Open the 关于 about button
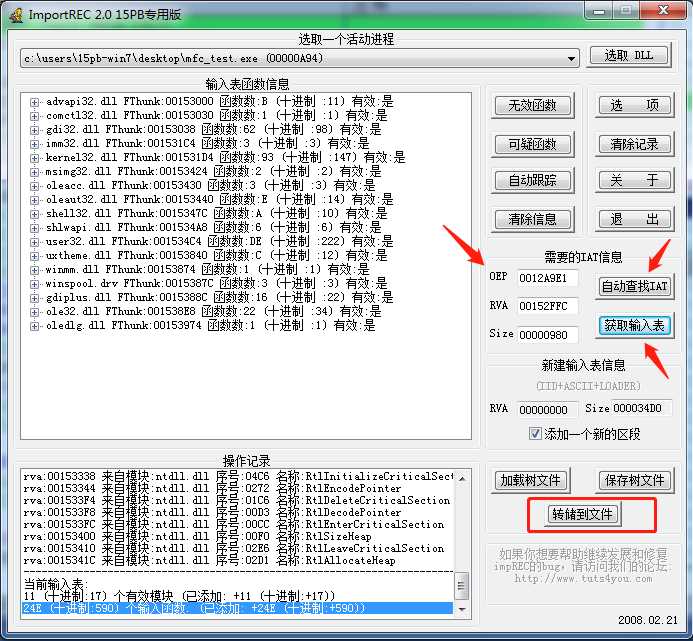This screenshot has height=641, width=693. (635, 180)
